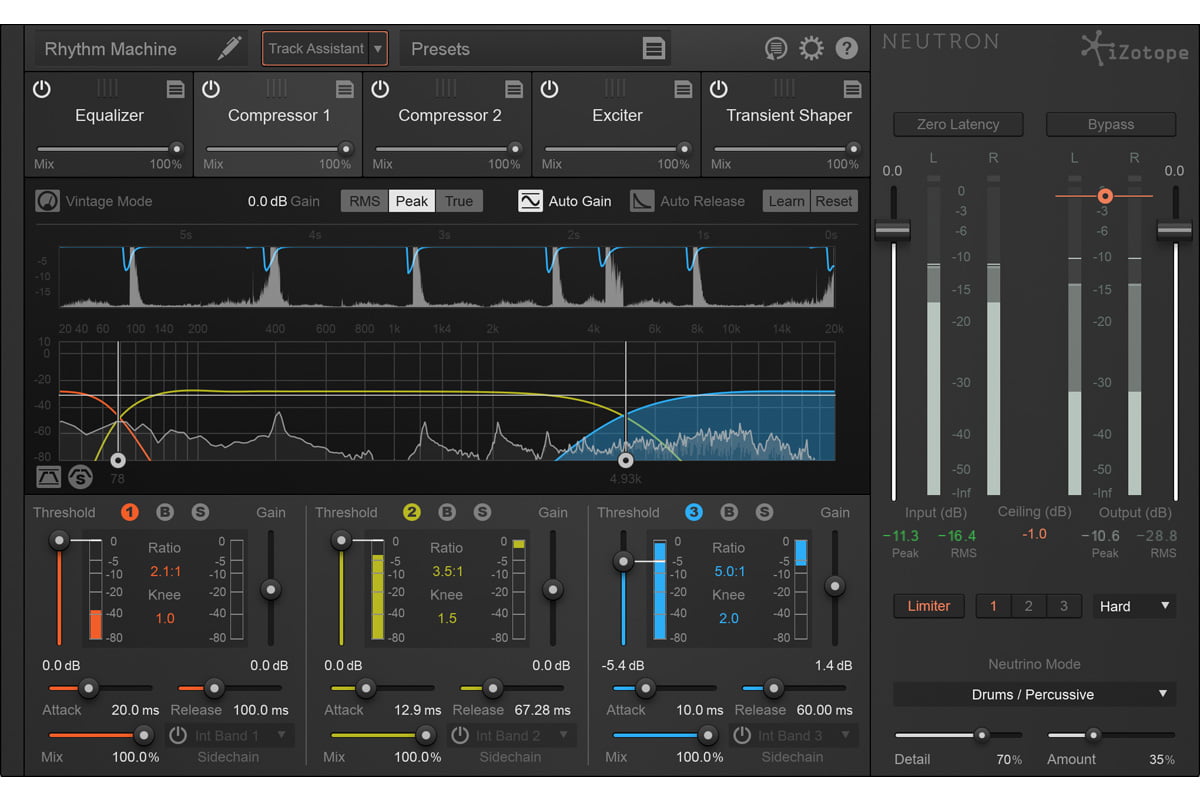
Task: Open Drums / Percussive Neutrino Mode dropdown
Action: [x=1034, y=694]
